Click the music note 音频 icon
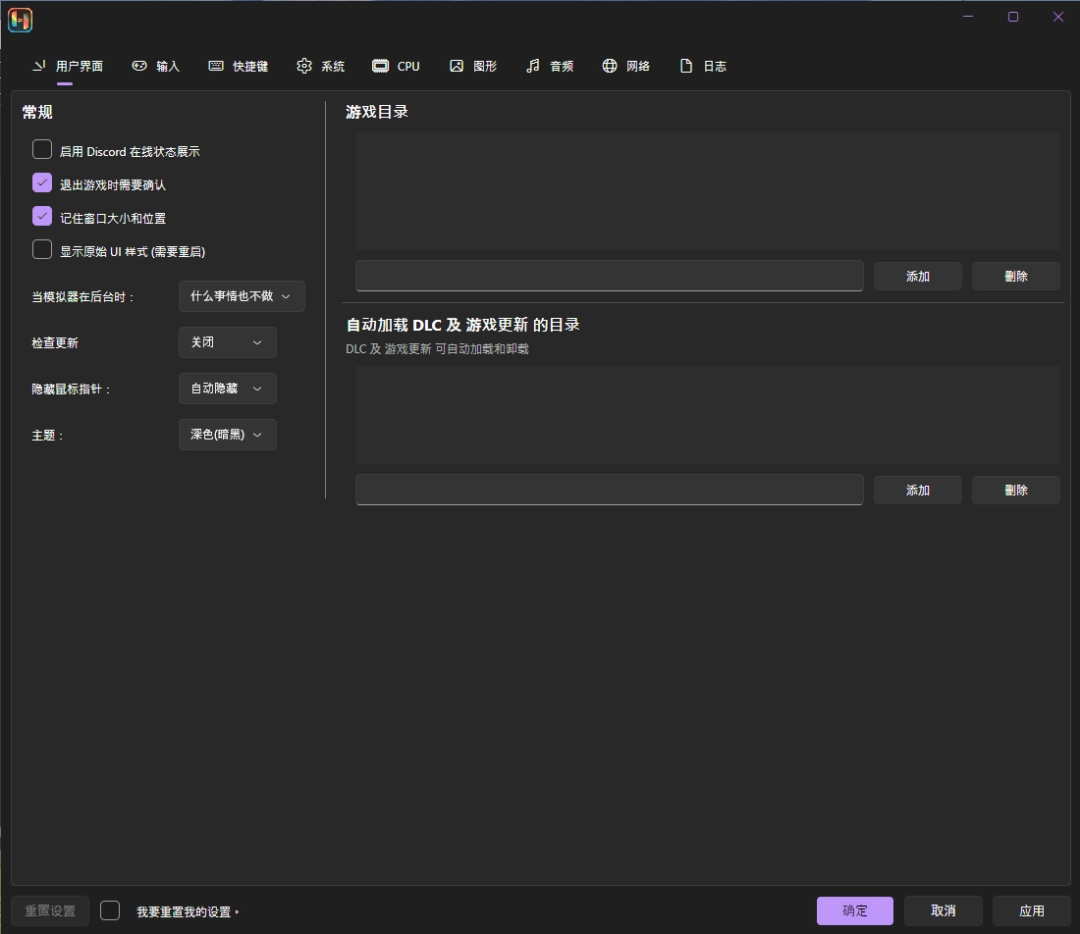 click(533, 66)
